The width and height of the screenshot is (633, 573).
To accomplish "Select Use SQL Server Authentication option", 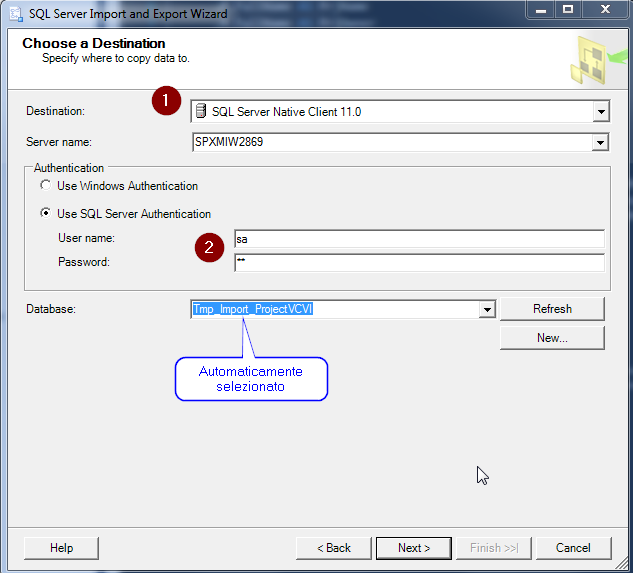I will [45, 213].
